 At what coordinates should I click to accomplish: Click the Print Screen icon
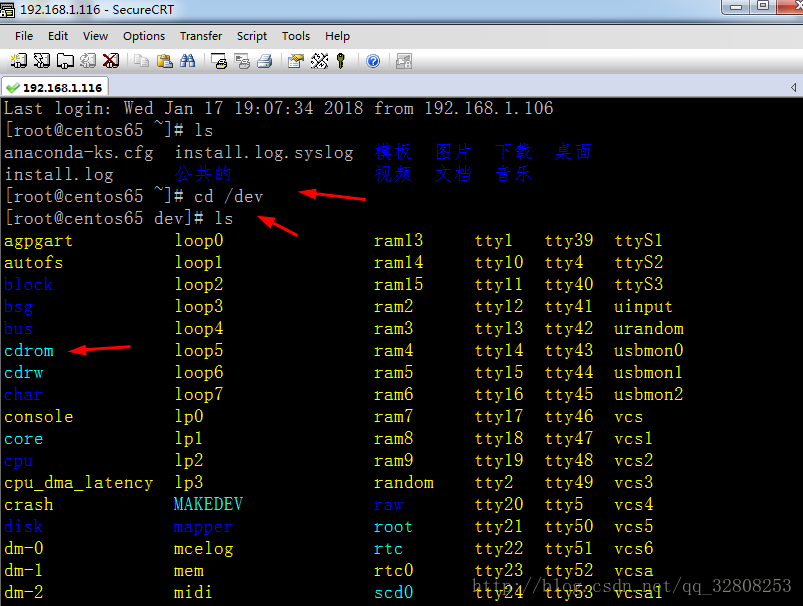[219, 61]
